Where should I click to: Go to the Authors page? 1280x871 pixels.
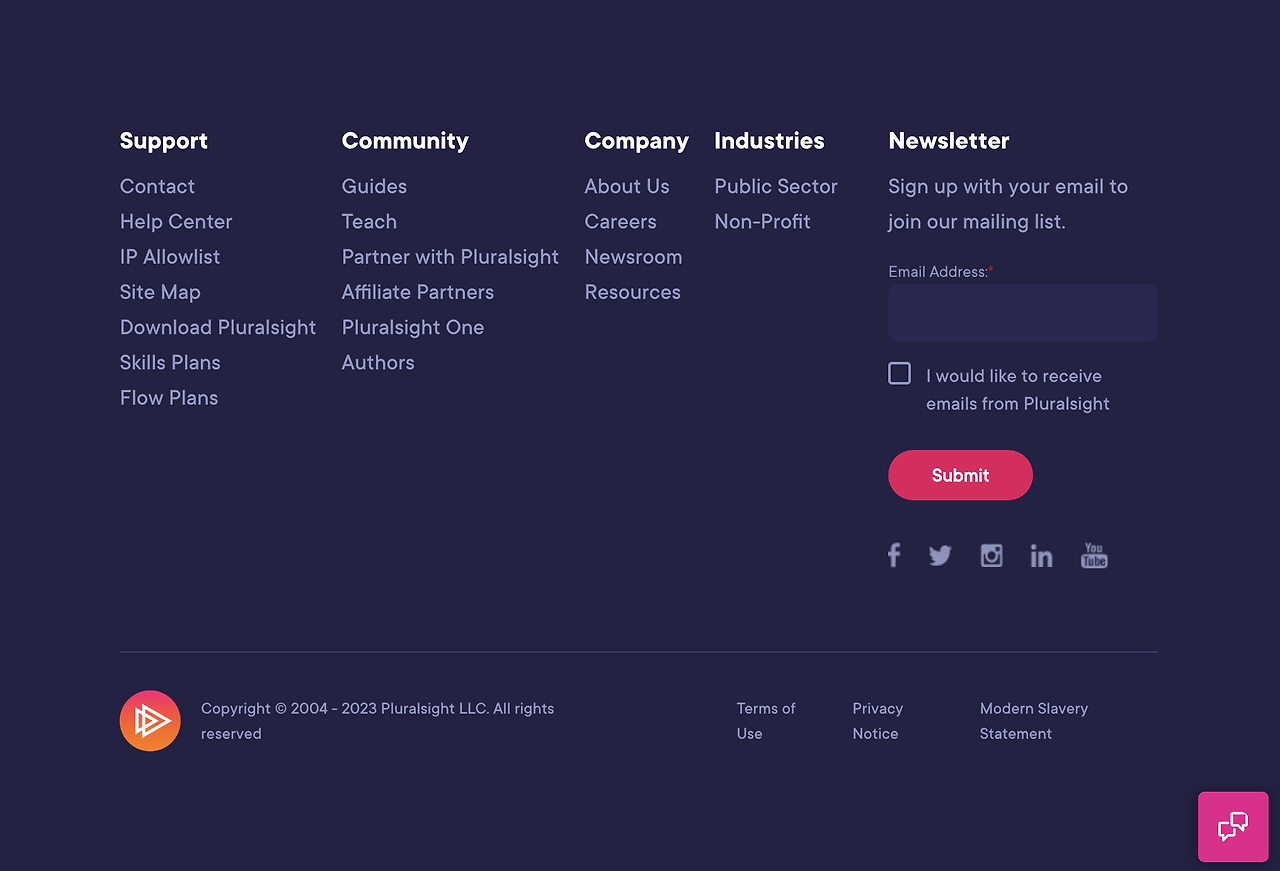(378, 362)
